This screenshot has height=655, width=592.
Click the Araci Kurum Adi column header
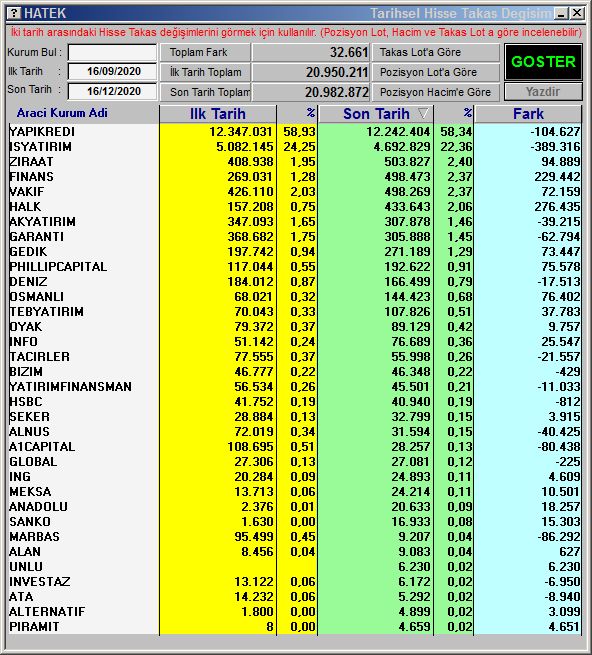click(x=62, y=113)
